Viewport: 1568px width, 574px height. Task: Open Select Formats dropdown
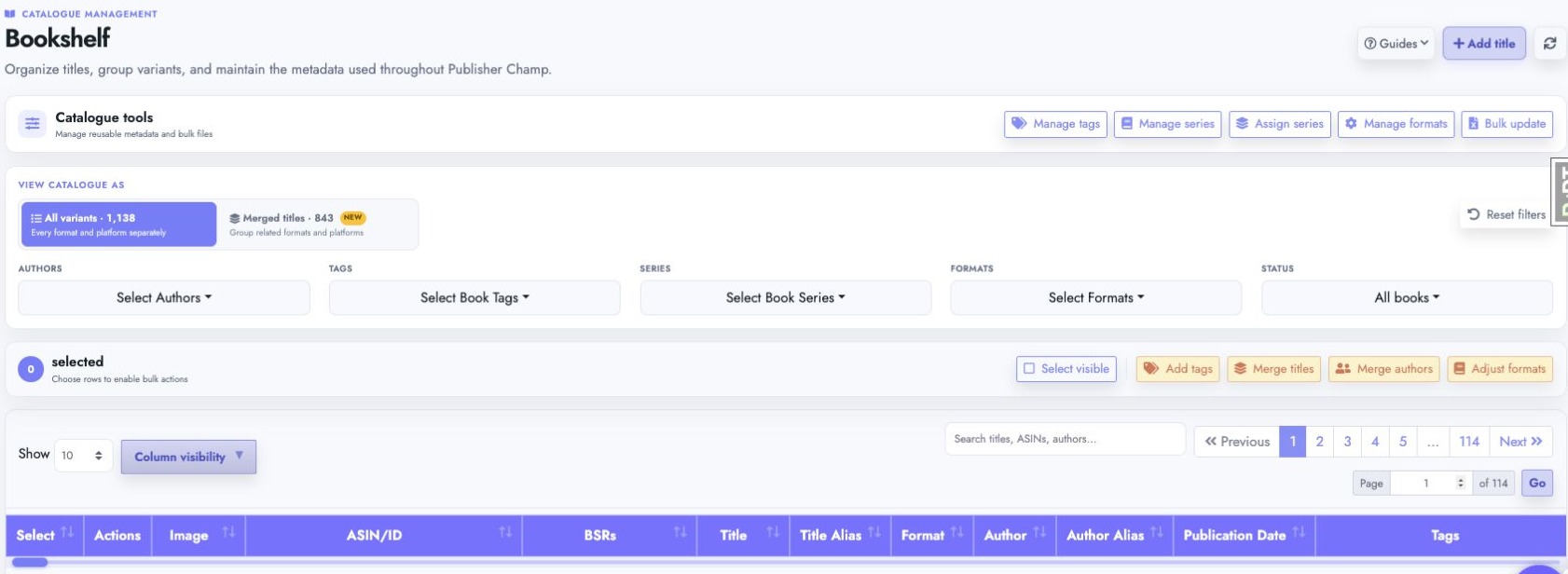point(1096,297)
